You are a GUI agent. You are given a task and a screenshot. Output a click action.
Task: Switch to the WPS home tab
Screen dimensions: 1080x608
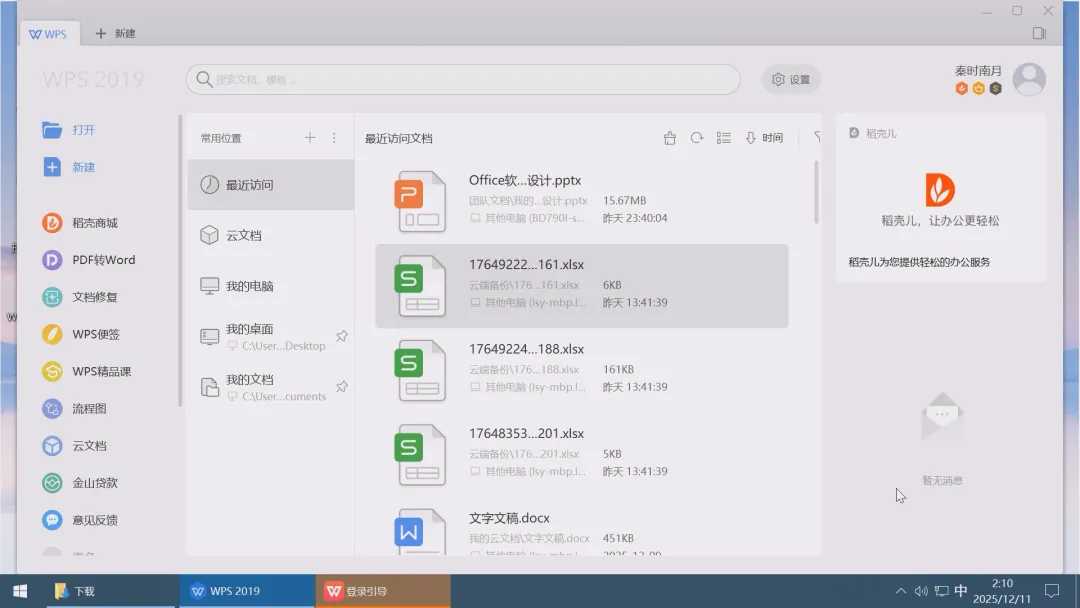pos(48,34)
